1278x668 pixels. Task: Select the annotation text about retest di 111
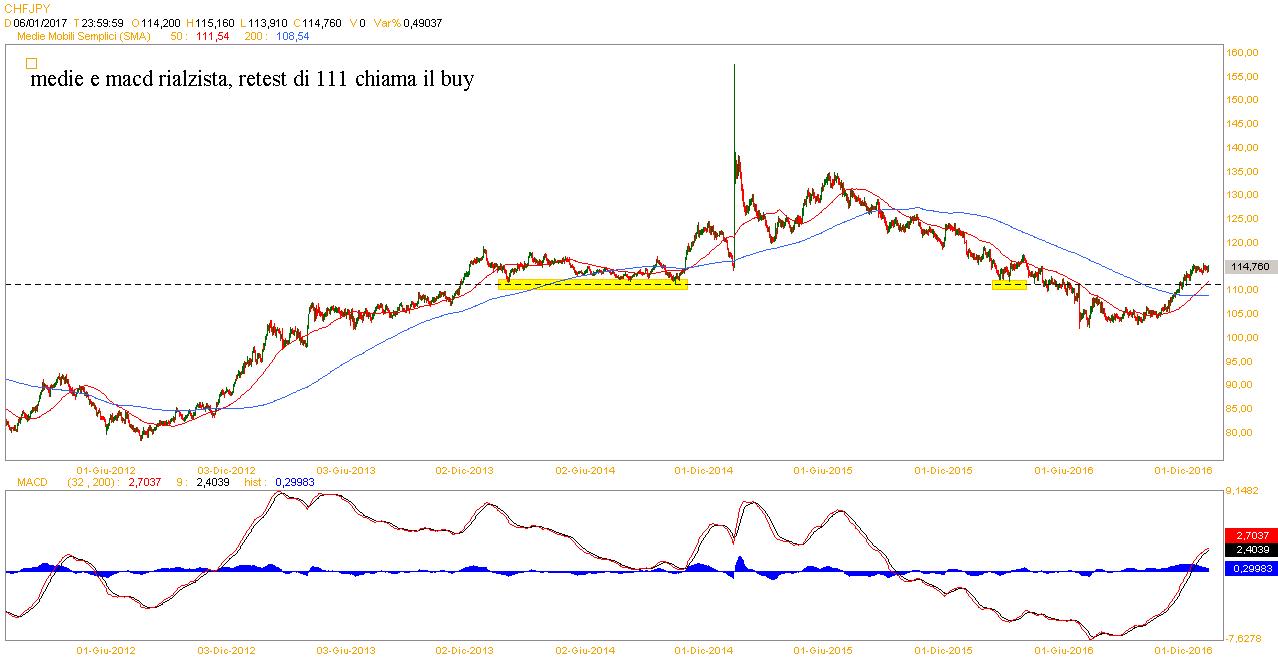[253, 79]
